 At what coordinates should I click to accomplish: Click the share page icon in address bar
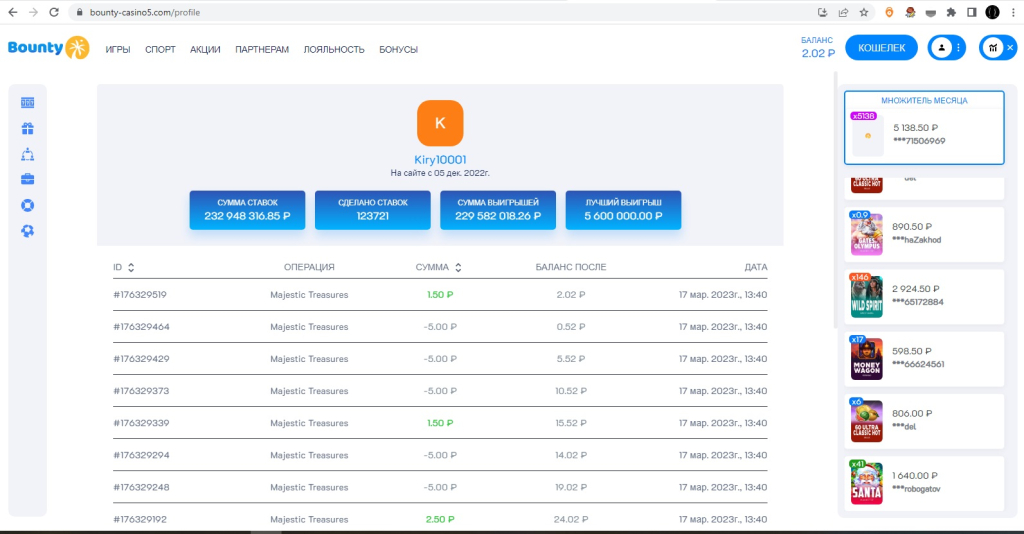[843, 12]
